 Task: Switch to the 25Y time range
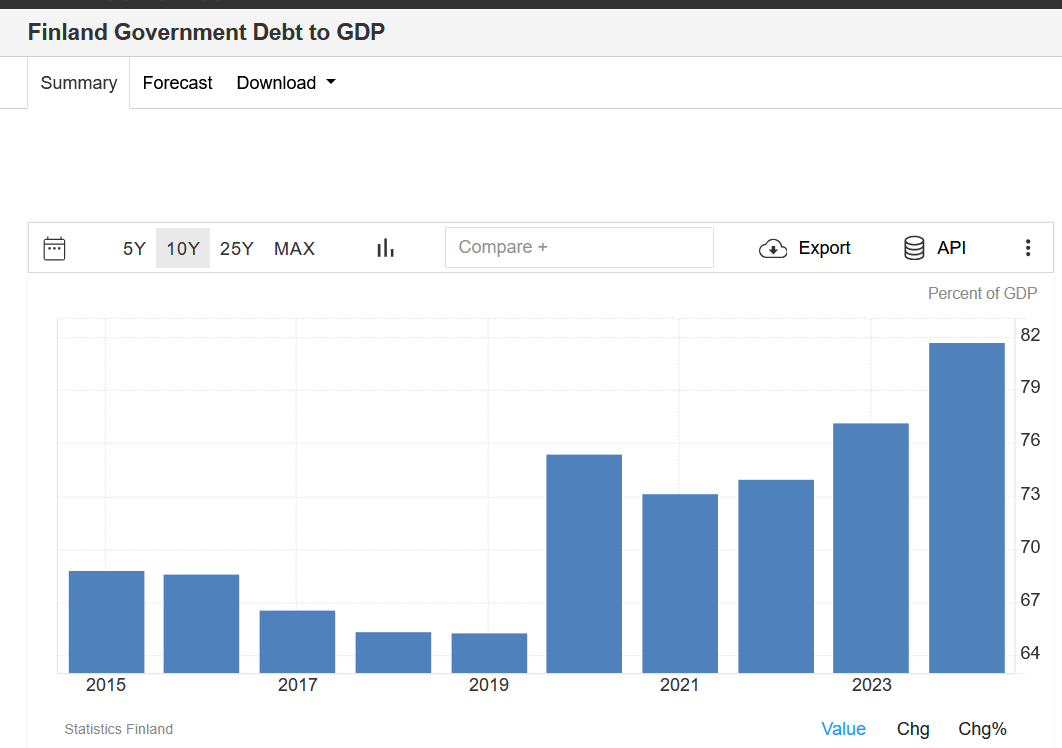click(x=237, y=248)
